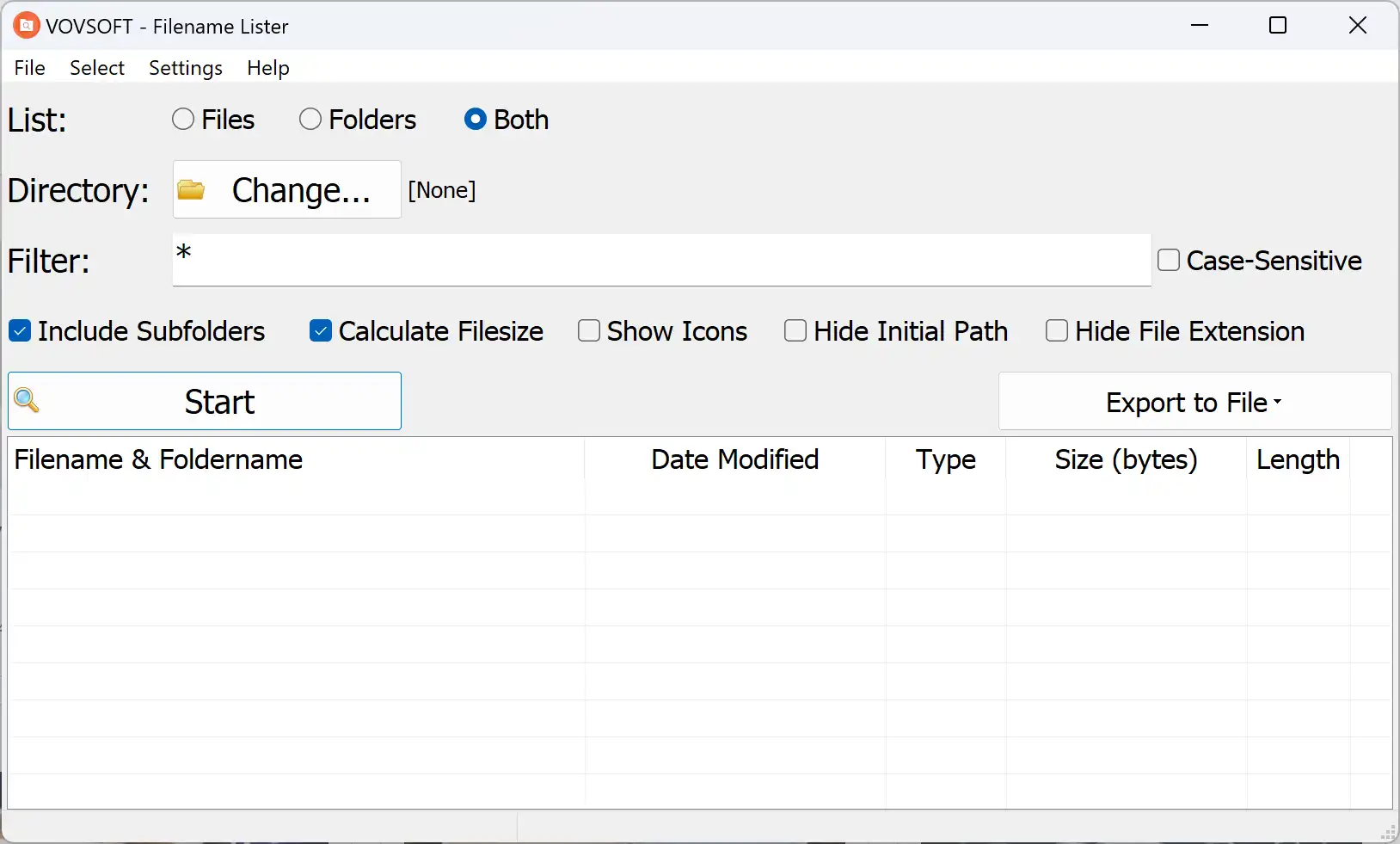1400x844 pixels.
Task: Open the Settings menu
Action: (186, 67)
